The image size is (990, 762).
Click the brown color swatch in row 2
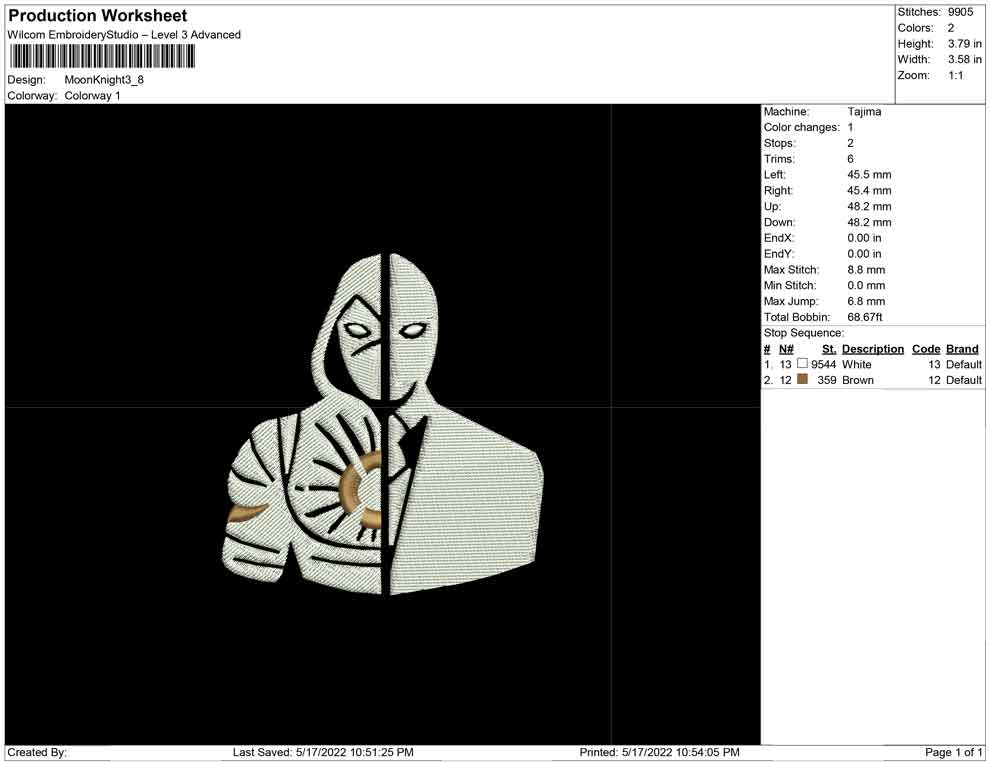tap(802, 379)
